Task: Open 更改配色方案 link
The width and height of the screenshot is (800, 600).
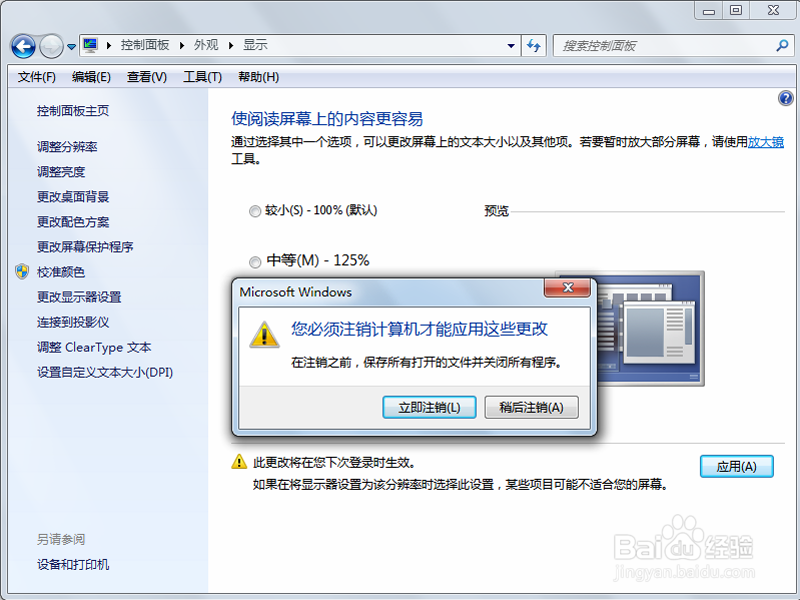Action: [x=73, y=222]
